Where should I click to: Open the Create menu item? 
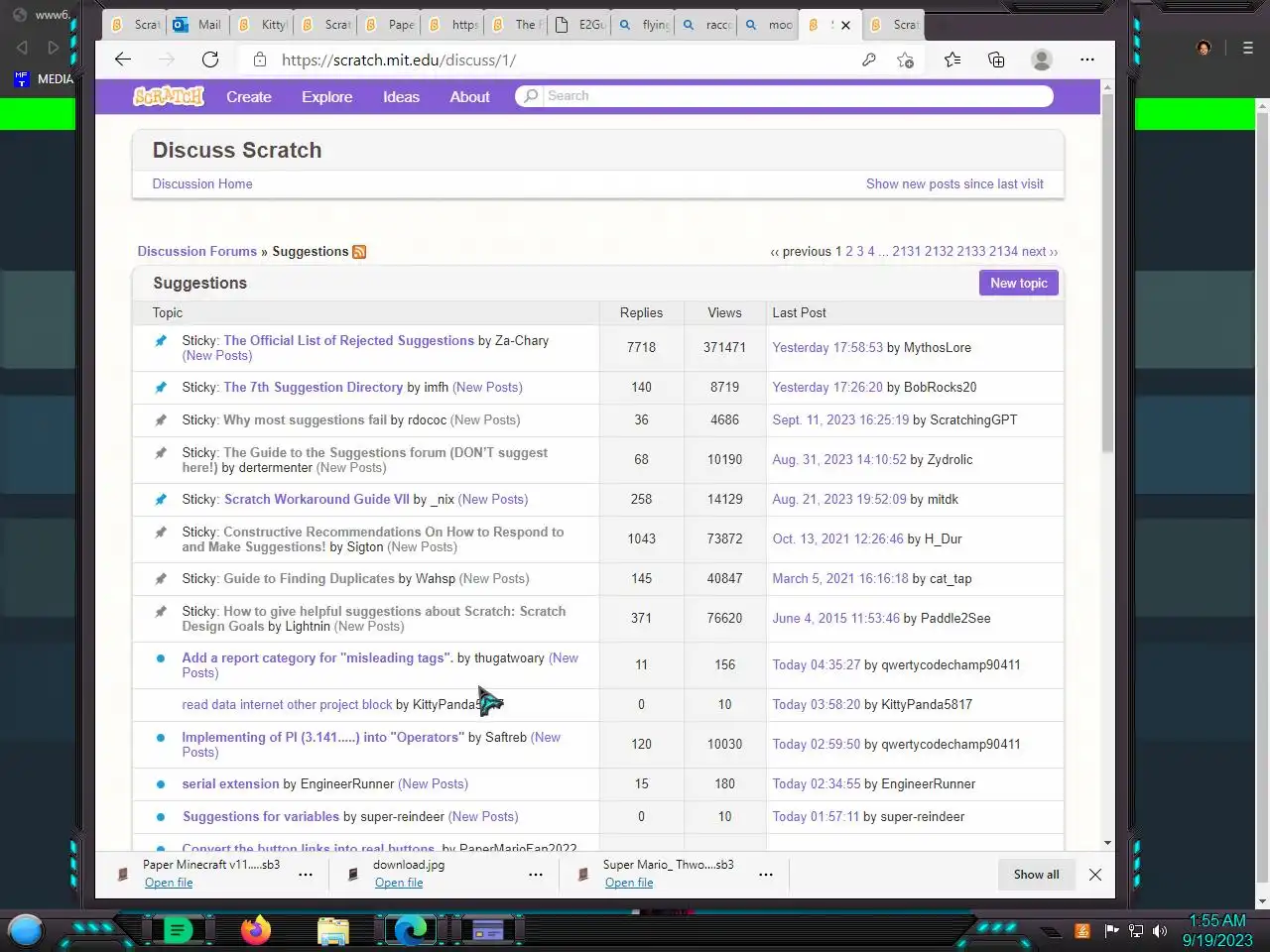click(249, 96)
